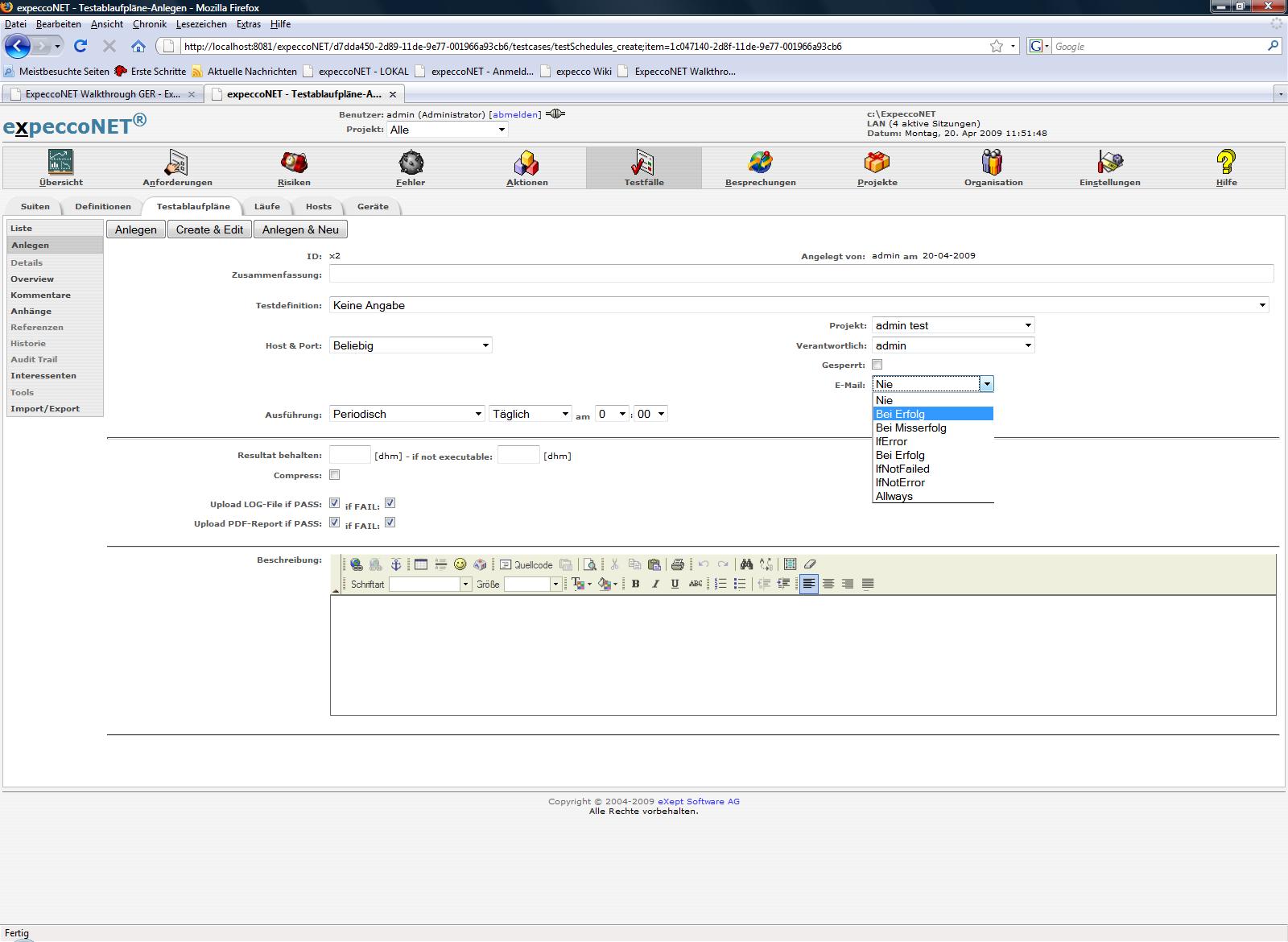Switch to the Läufe tab
Screen dimensions: 1288x942
point(266,207)
